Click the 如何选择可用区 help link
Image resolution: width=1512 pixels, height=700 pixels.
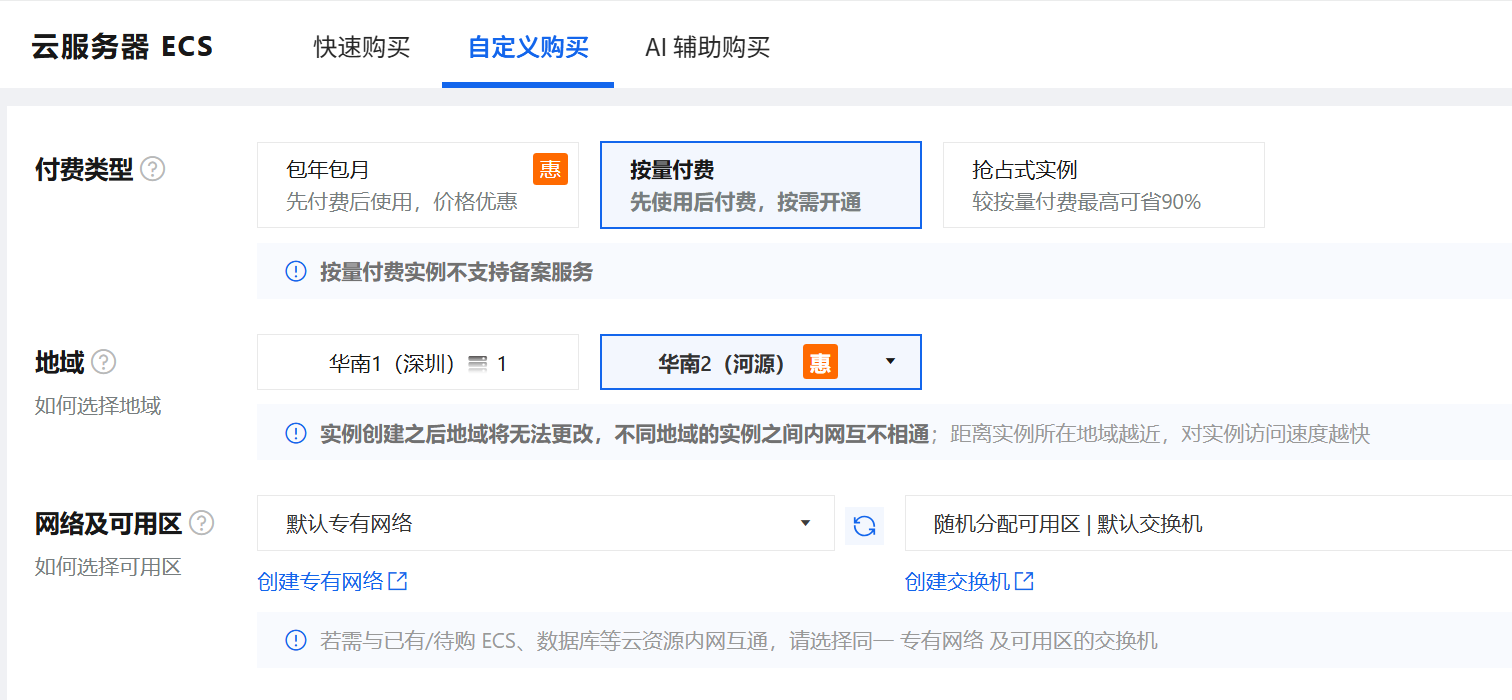(x=108, y=567)
